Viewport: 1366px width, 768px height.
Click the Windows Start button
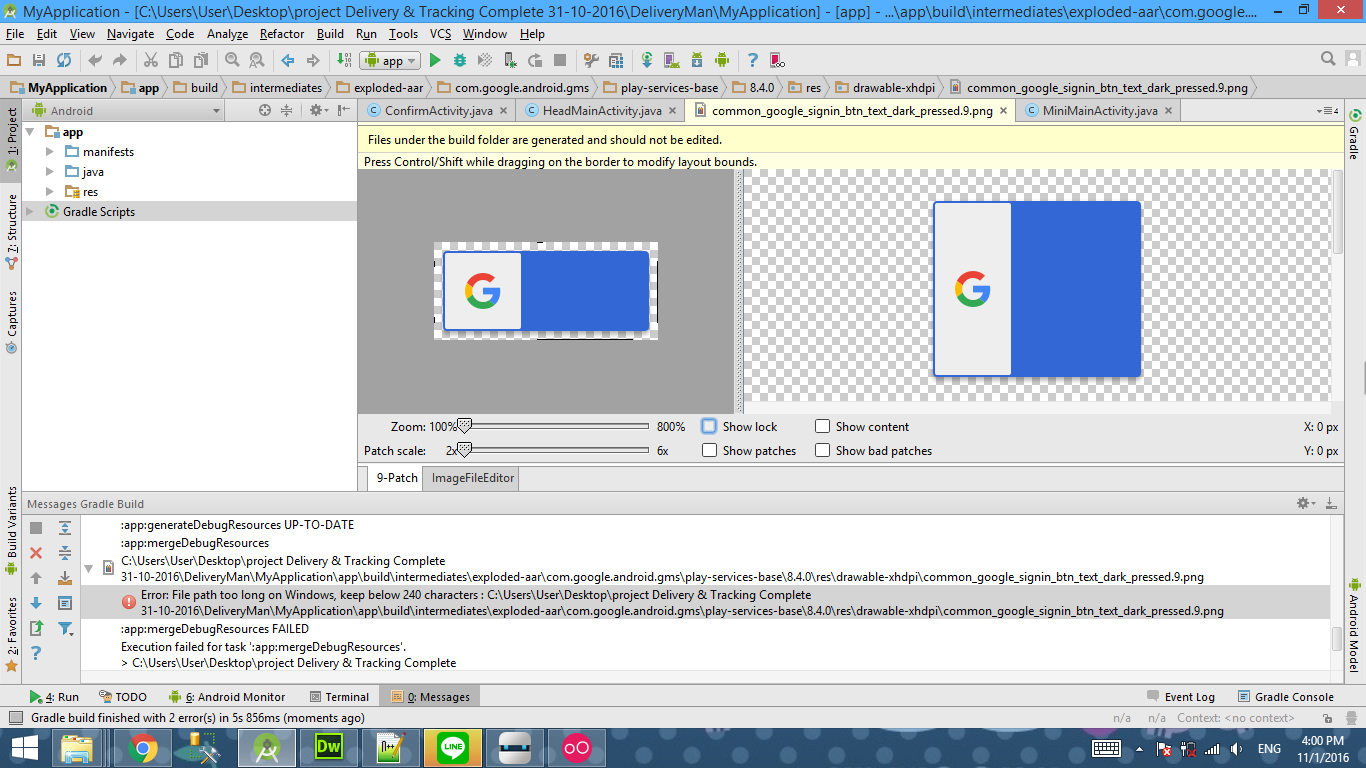25,747
